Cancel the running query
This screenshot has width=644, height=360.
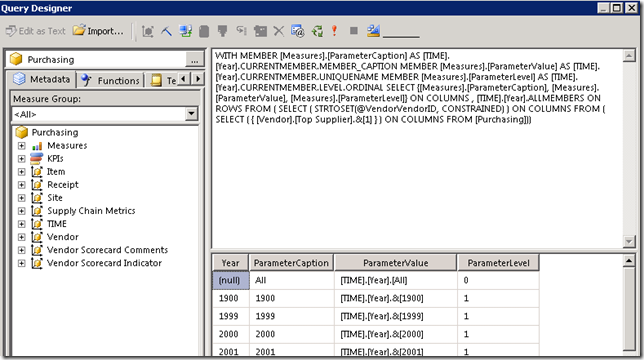354,31
